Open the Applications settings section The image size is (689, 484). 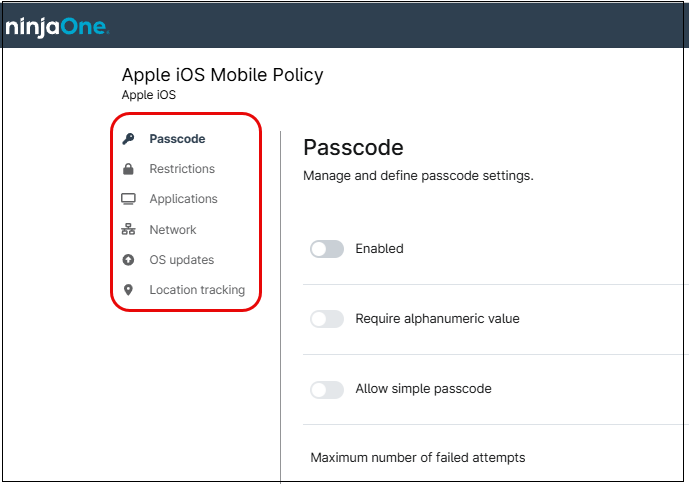click(x=183, y=199)
